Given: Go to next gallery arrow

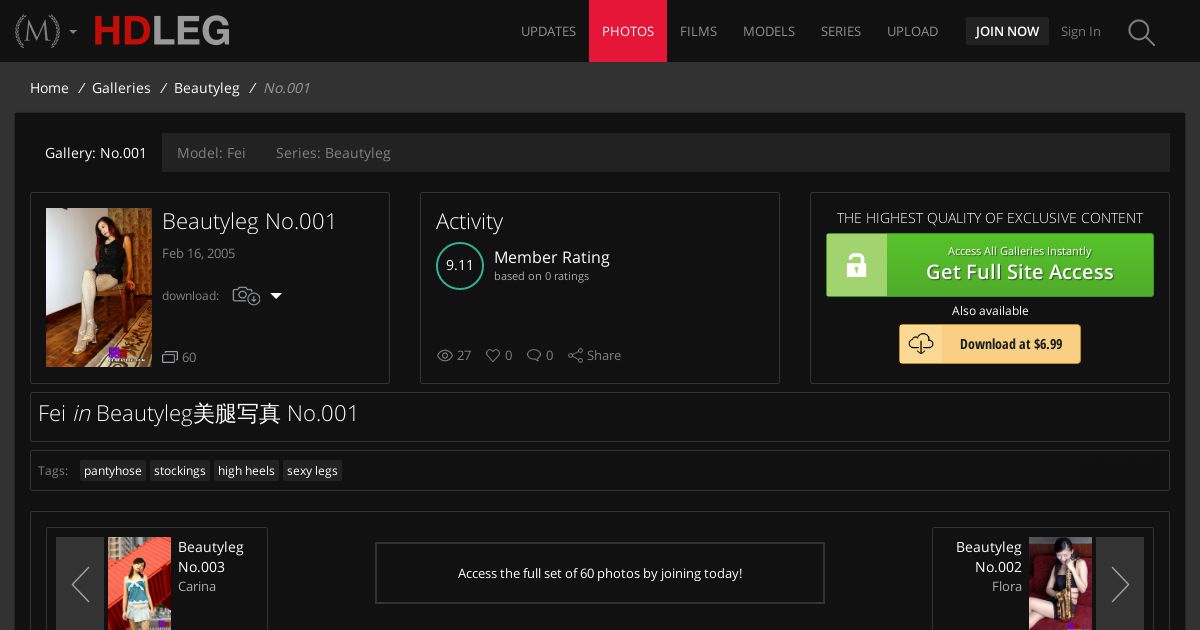Looking at the screenshot, I should click(1120, 584).
